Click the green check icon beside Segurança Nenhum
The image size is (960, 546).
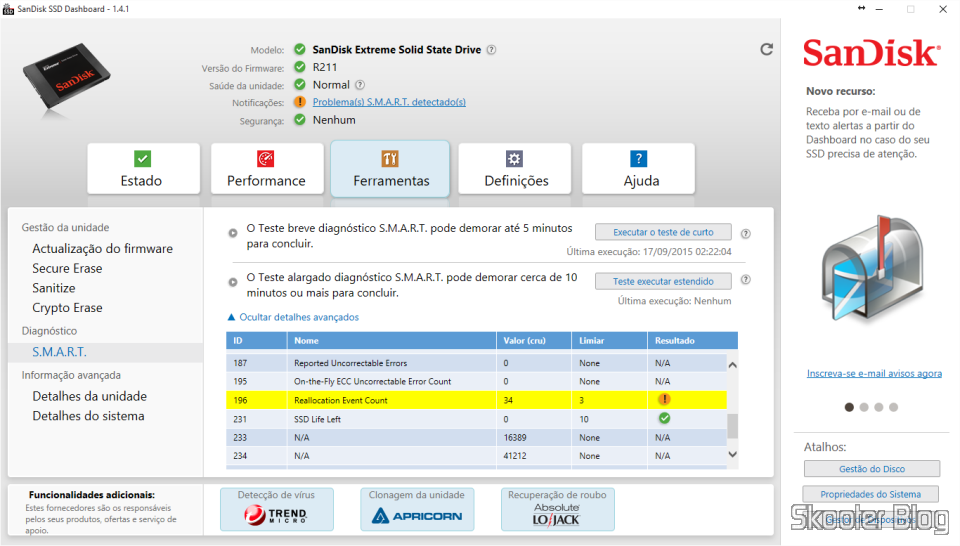tap(299, 119)
